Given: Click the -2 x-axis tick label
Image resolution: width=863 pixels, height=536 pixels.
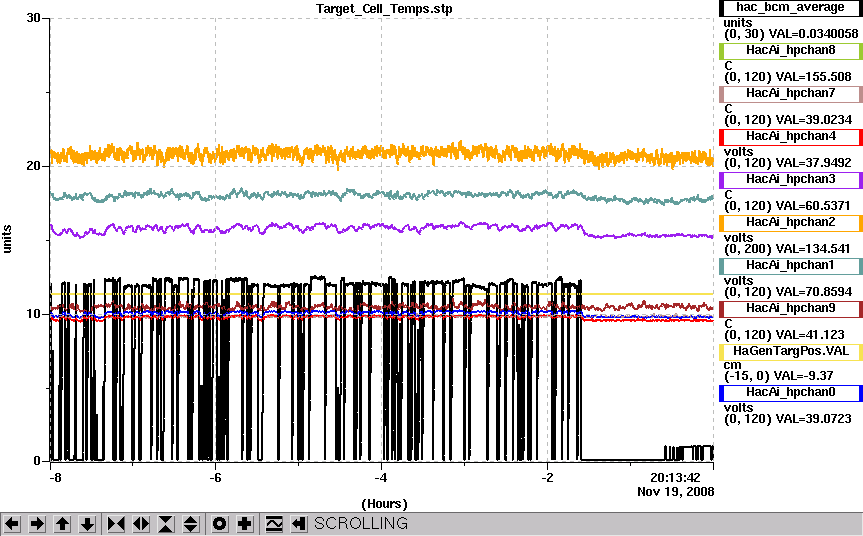Looking at the screenshot, I should (547, 478).
